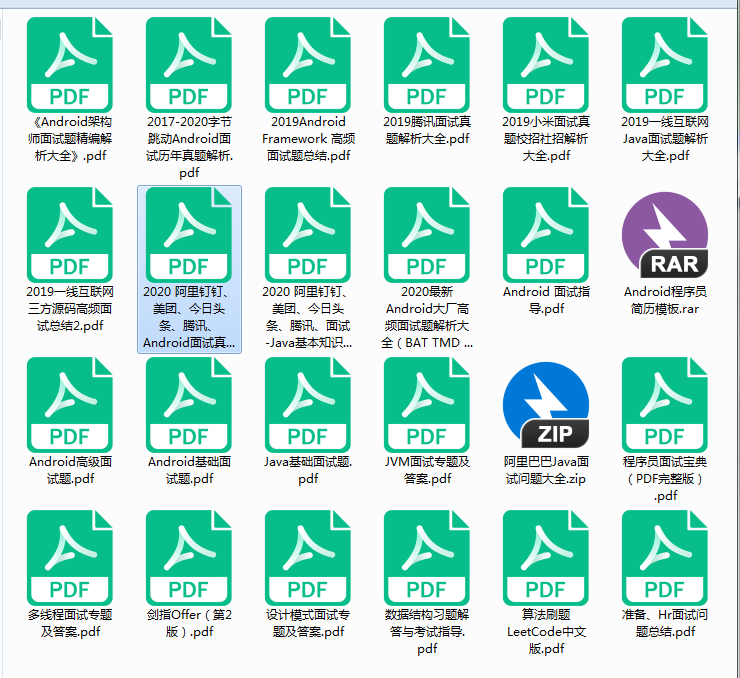
Task: Click the file name 阿里巴巴Java面试问题大全.zip
Action: 546,470
